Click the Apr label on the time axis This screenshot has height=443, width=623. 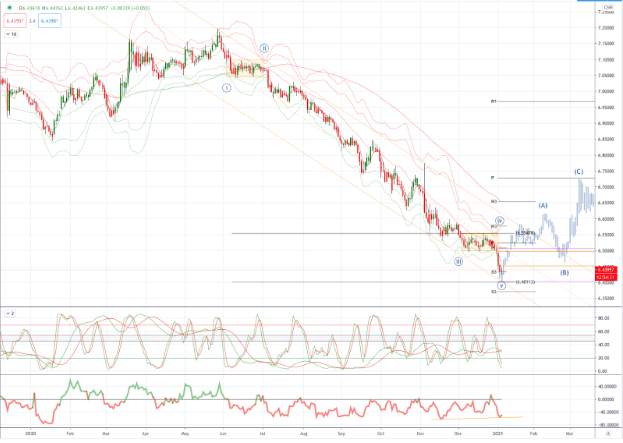coord(145,433)
